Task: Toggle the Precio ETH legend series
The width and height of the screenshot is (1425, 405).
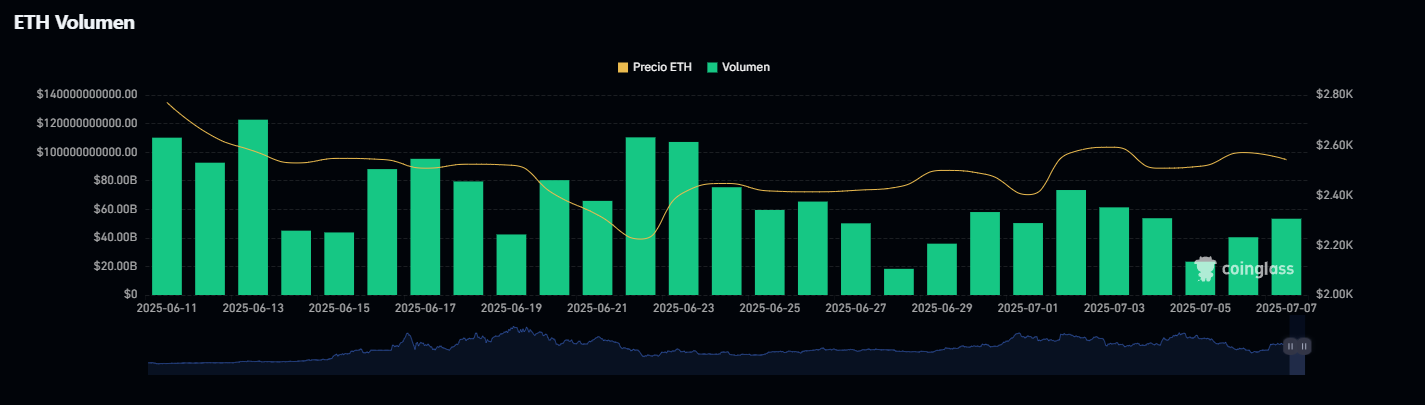Action: coord(661,67)
